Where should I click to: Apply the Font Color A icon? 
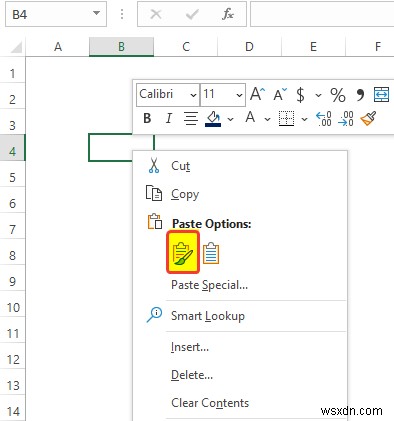point(250,117)
